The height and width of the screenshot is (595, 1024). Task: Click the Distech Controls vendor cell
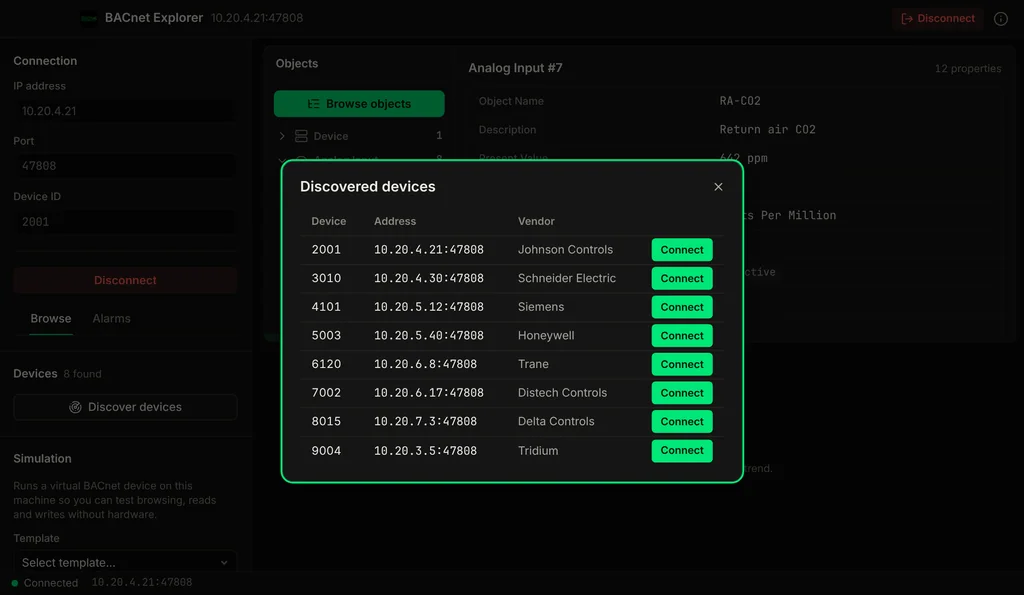tap(562, 393)
